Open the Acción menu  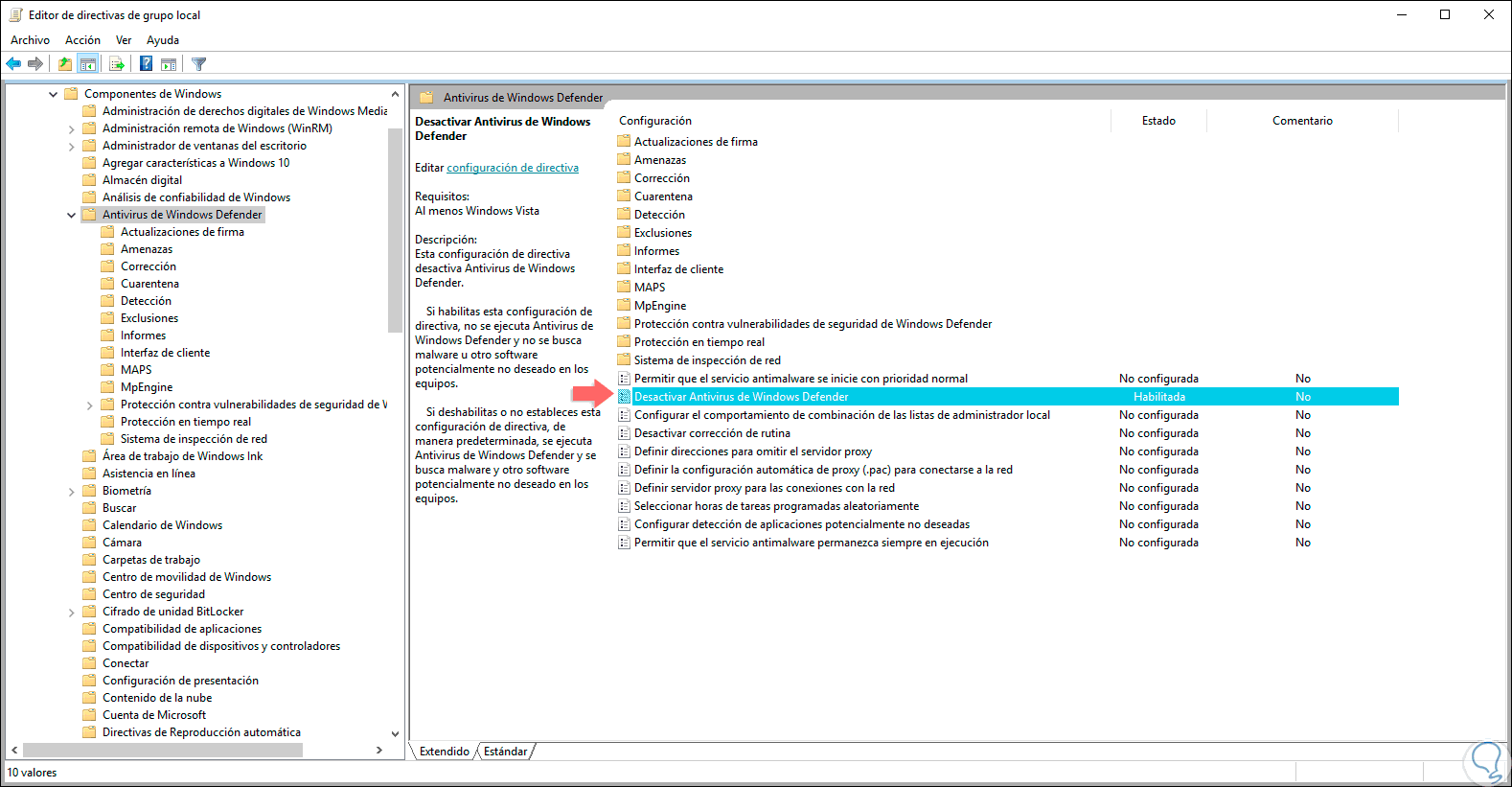pos(82,40)
